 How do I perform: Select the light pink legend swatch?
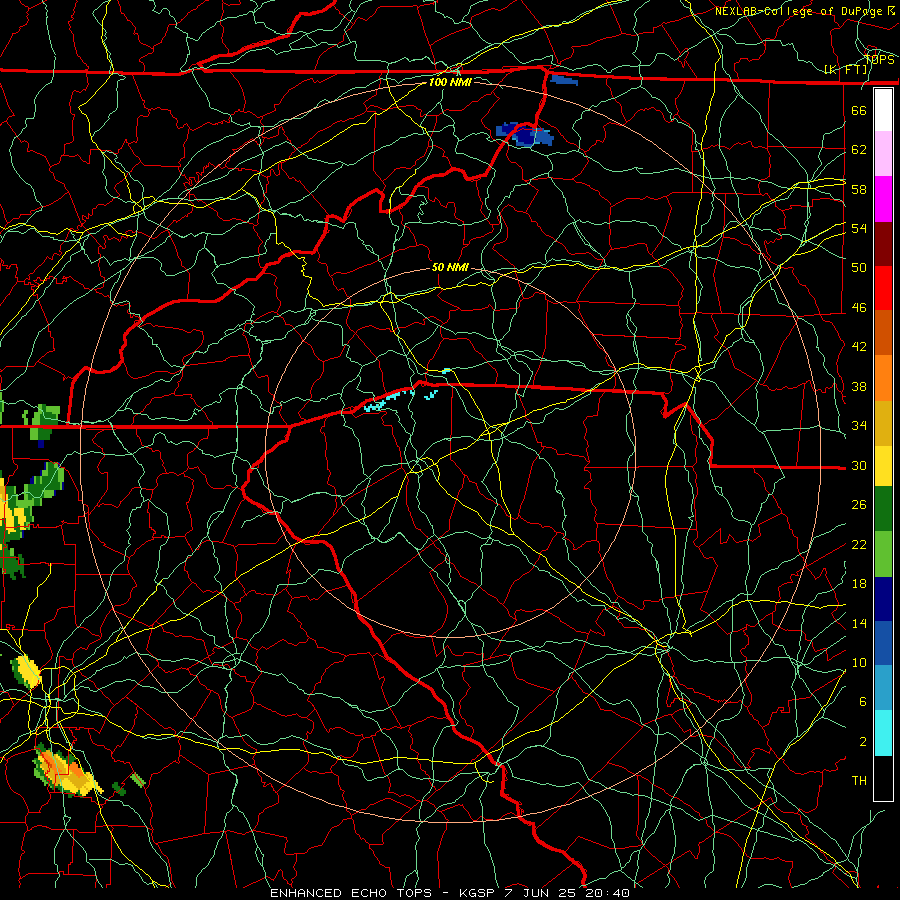(x=883, y=154)
